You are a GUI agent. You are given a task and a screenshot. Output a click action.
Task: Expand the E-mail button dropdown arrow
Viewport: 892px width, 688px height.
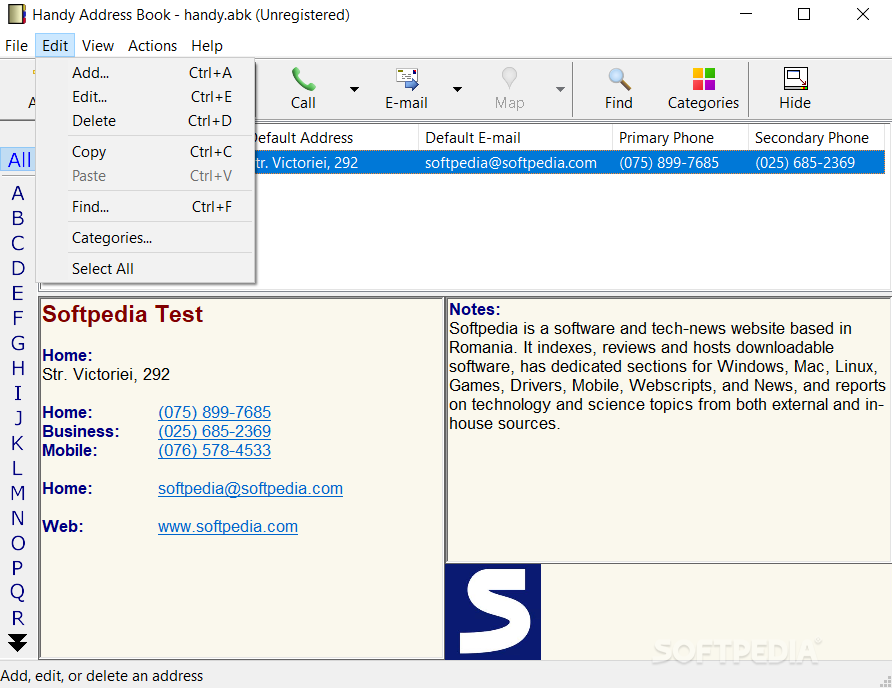point(457,89)
